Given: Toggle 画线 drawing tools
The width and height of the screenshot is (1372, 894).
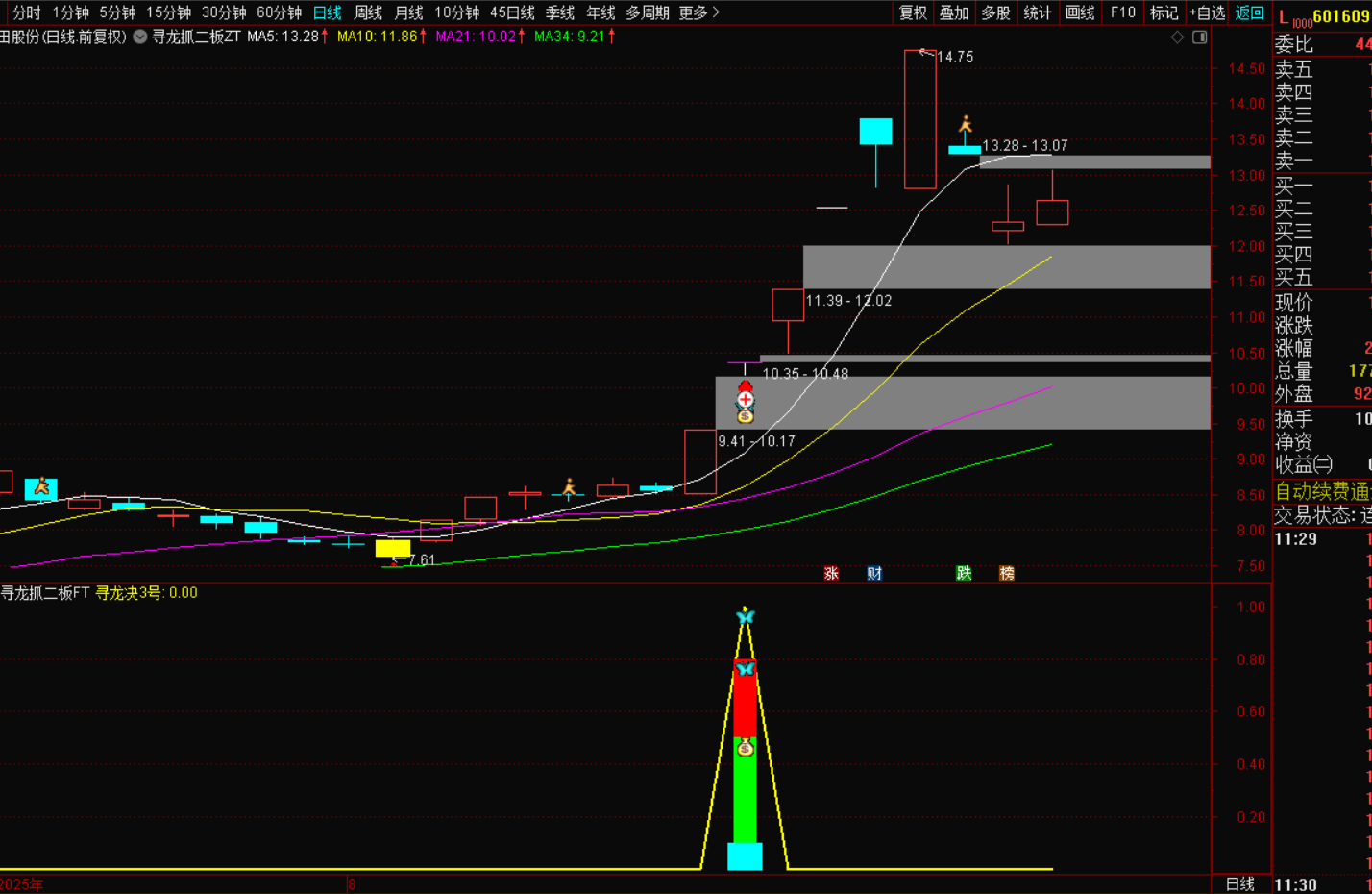Looking at the screenshot, I should [1080, 12].
